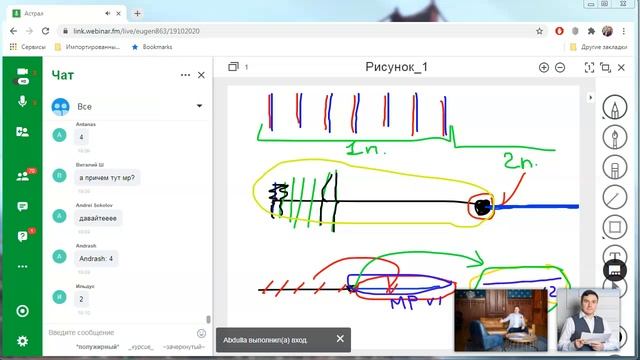The height and width of the screenshot is (360, 640).
Task: Open the Opera extension red icon
Action: (x=559, y=31)
